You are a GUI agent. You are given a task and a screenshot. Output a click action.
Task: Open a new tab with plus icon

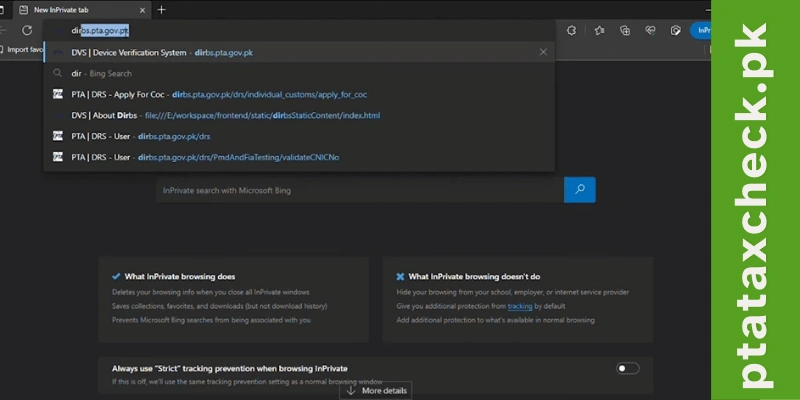point(162,10)
